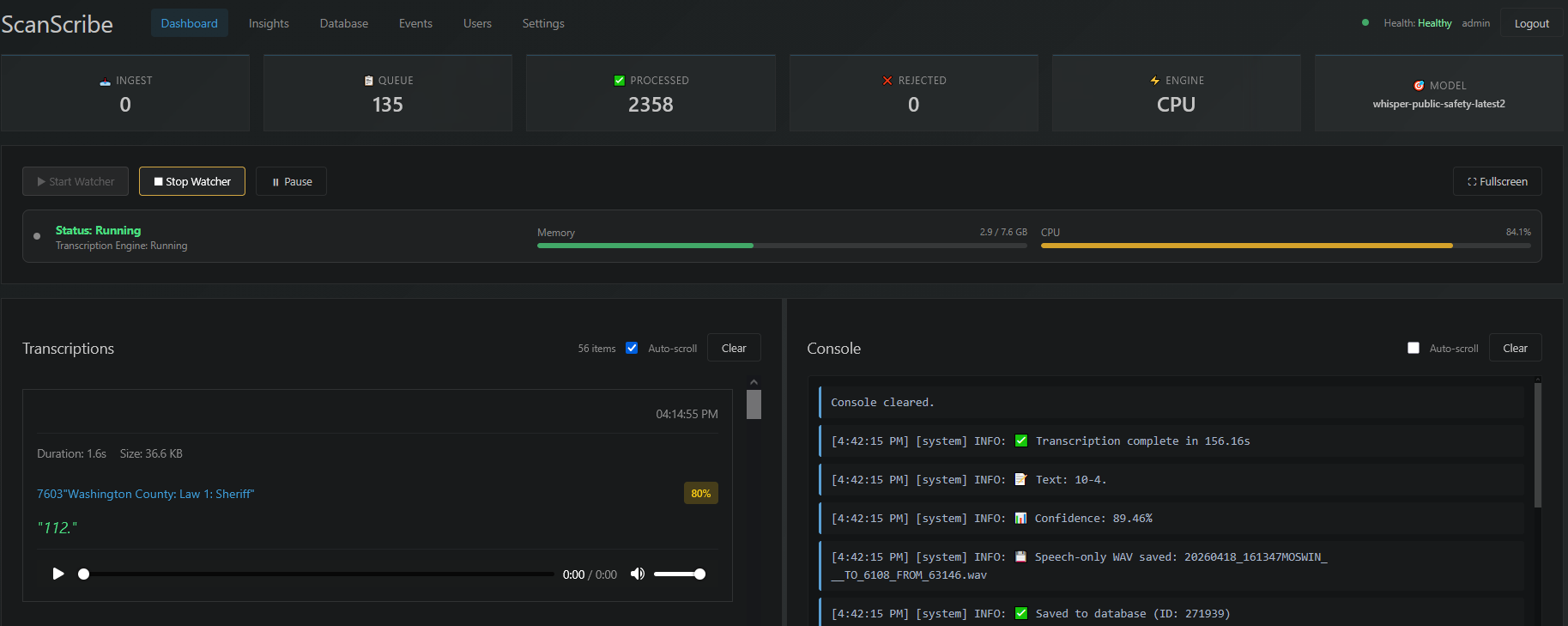
Task: Stop the watcher
Action: 192,181
